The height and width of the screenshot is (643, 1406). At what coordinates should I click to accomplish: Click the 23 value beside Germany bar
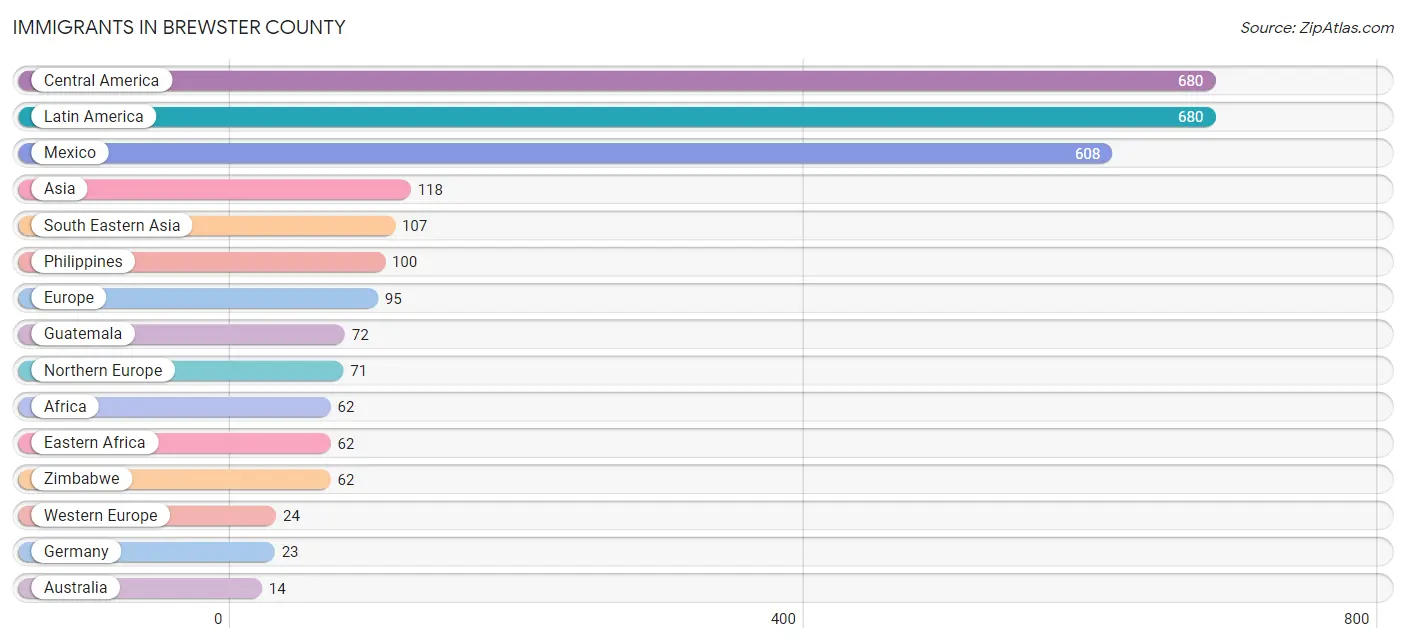[290, 552]
